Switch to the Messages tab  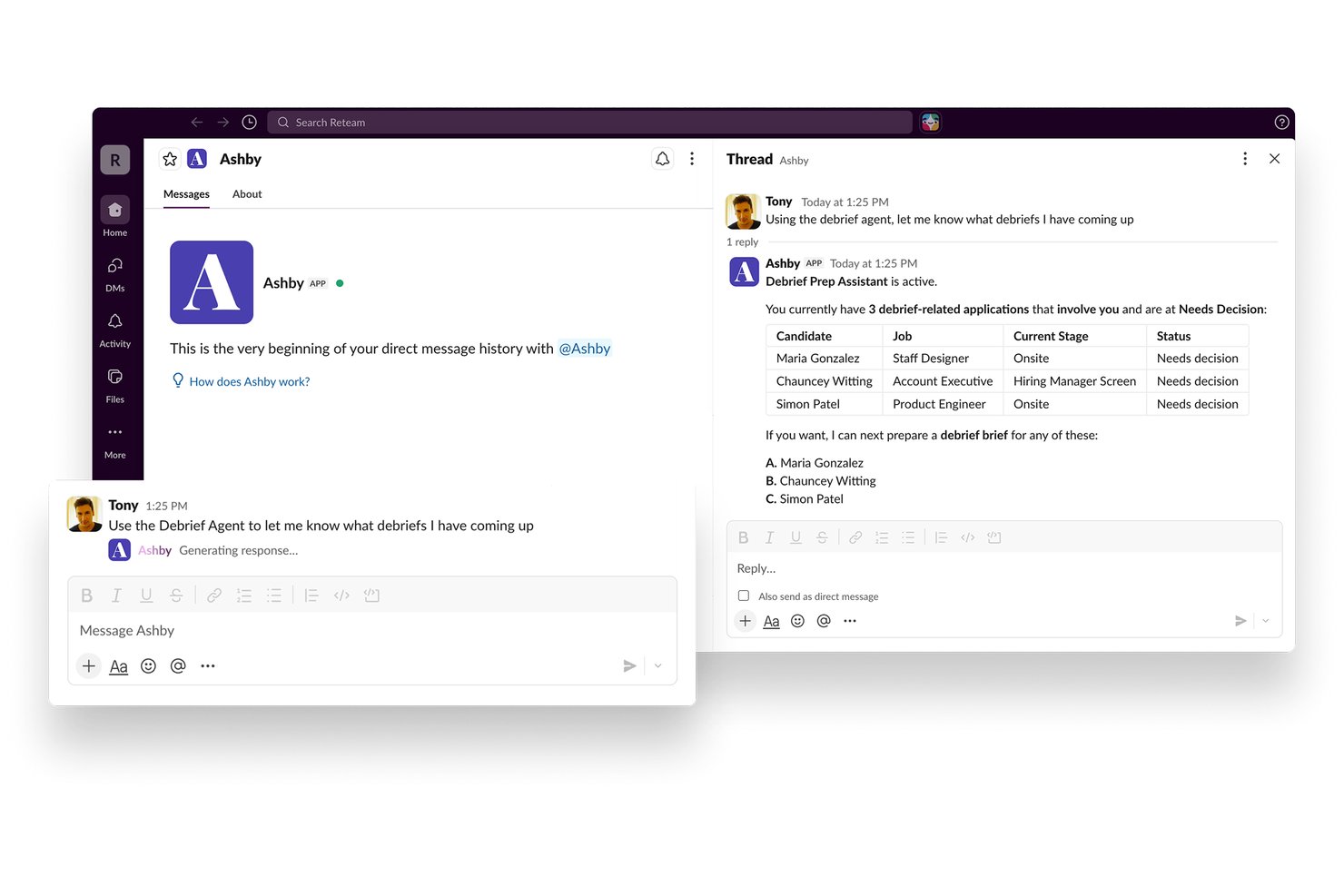[x=186, y=194]
